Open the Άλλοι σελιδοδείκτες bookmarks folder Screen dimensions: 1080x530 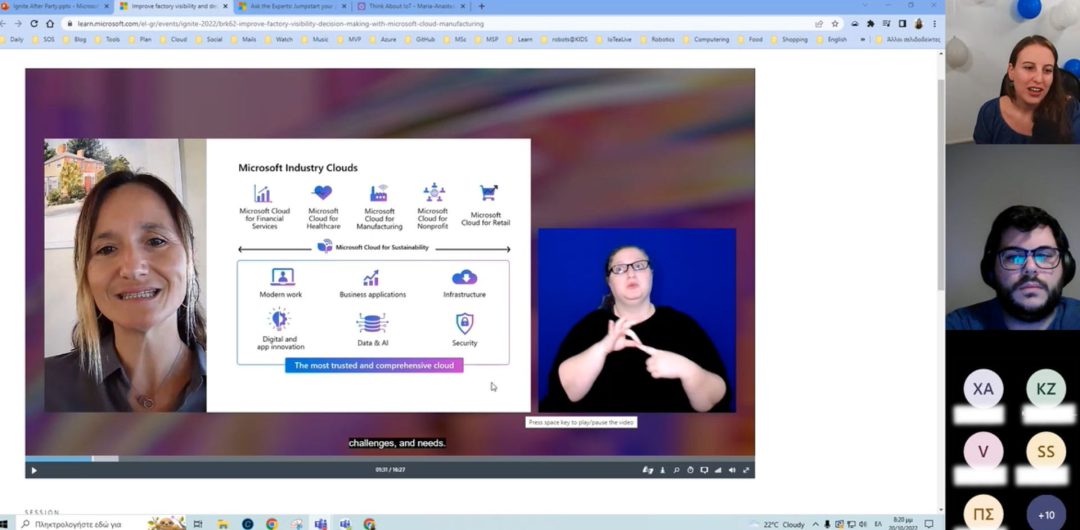[x=908, y=39]
